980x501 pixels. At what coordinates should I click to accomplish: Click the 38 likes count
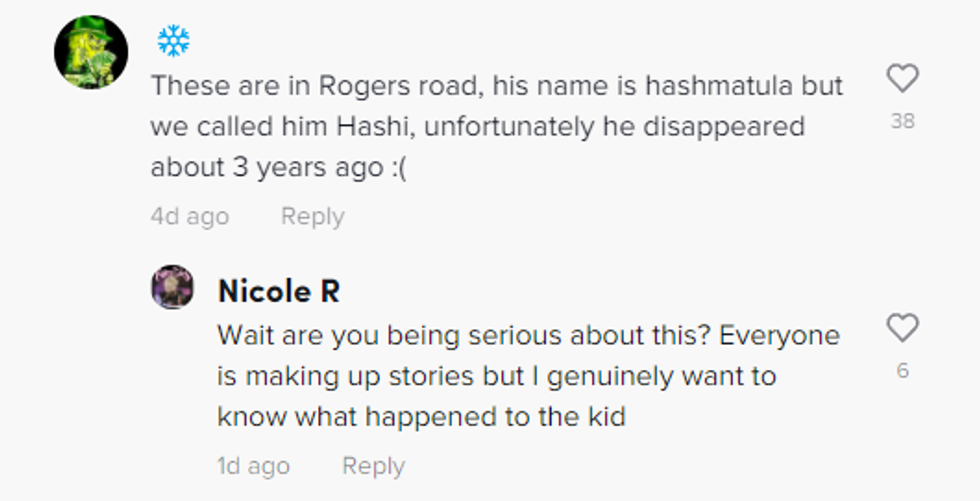[x=902, y=122]
